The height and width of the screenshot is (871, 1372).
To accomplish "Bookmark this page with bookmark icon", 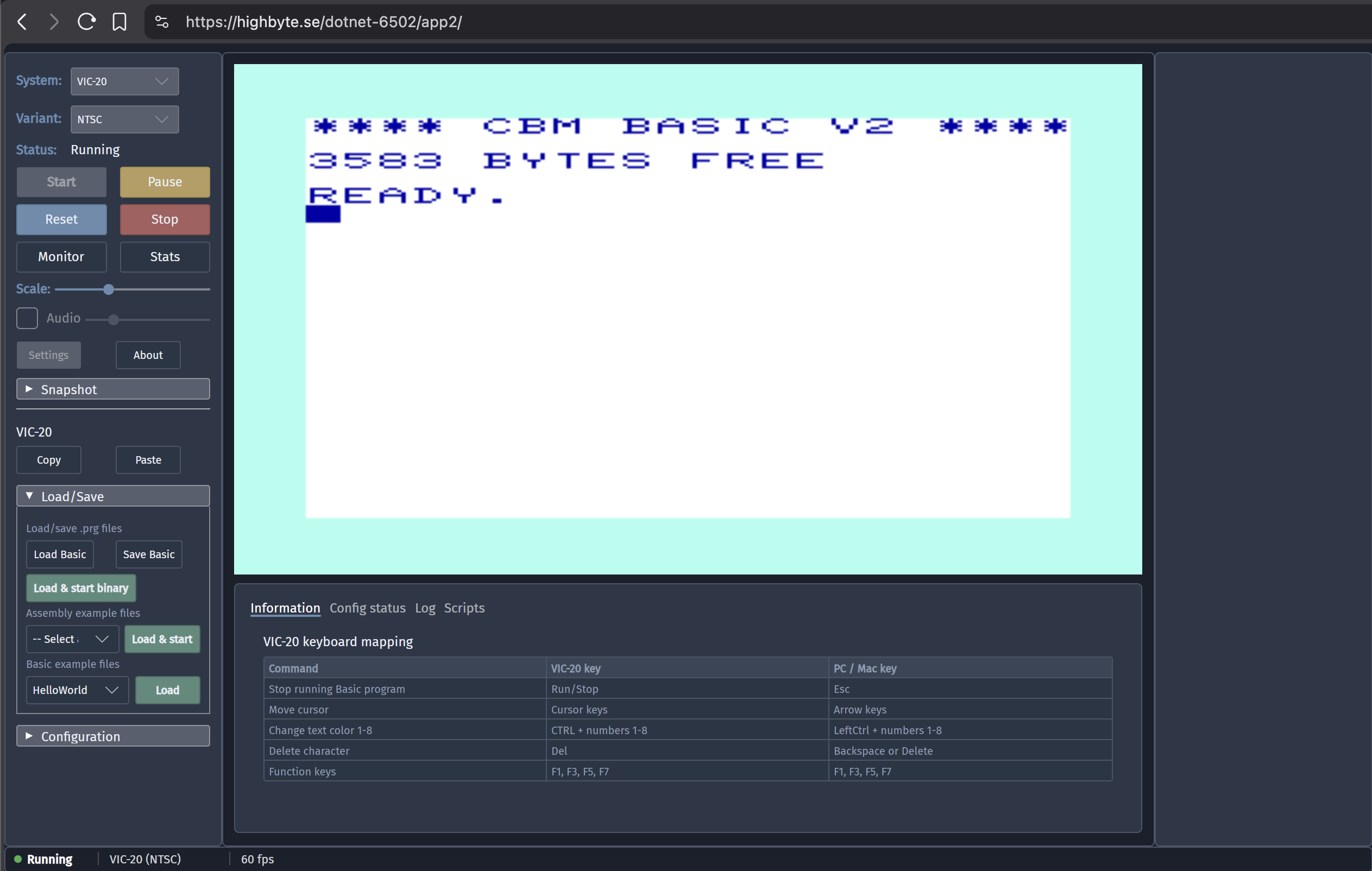I will pos(119,22).
